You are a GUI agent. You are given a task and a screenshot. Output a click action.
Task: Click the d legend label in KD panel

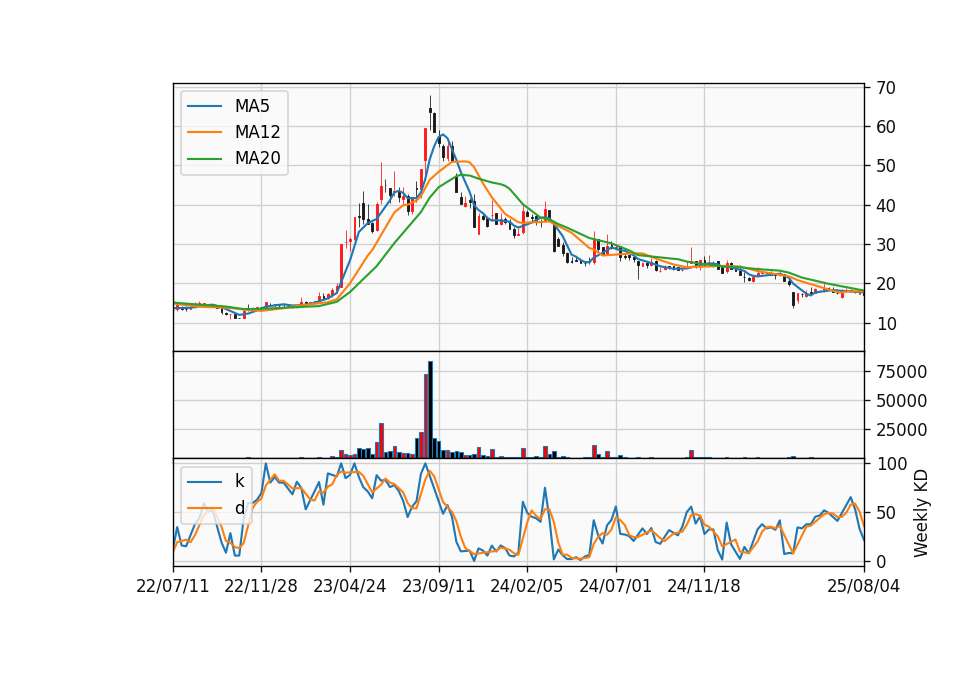point(239,508)
